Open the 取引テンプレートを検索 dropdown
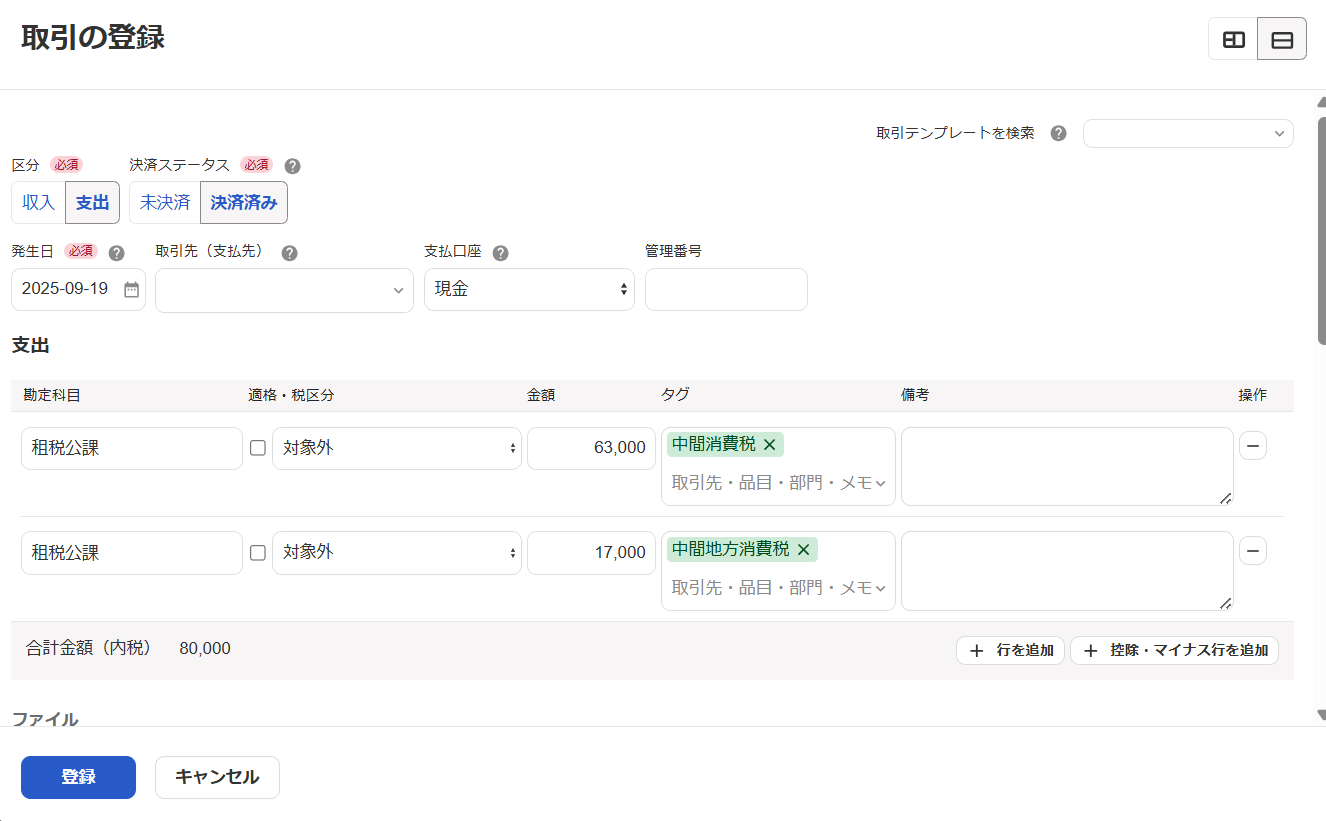1326x821 pixels. point(1188,133)
